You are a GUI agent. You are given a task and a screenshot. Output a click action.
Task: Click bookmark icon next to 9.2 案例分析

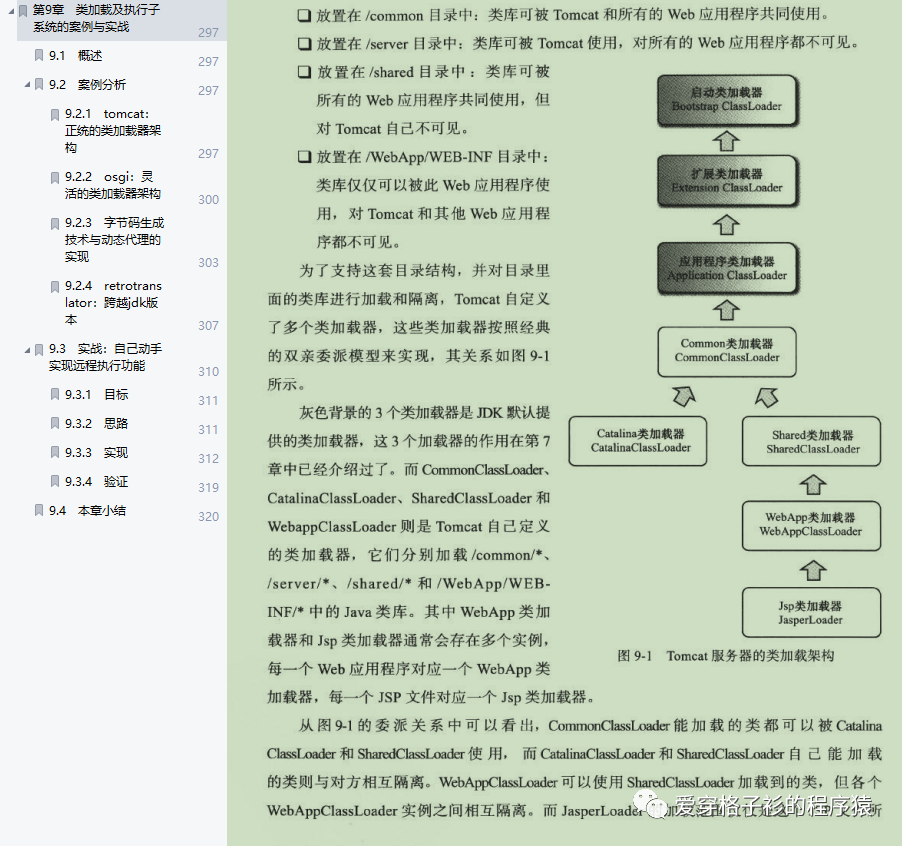(x=39, y=85)
